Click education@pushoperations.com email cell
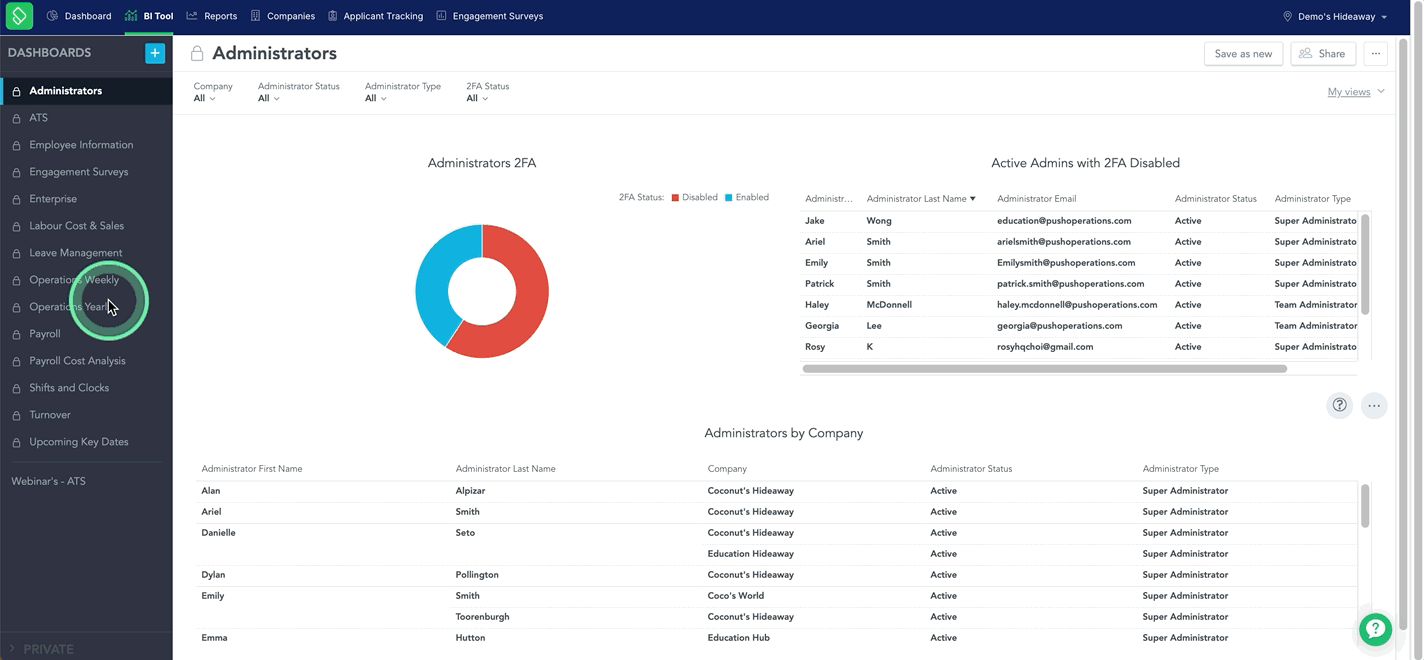 click(x=1064, y=221)
